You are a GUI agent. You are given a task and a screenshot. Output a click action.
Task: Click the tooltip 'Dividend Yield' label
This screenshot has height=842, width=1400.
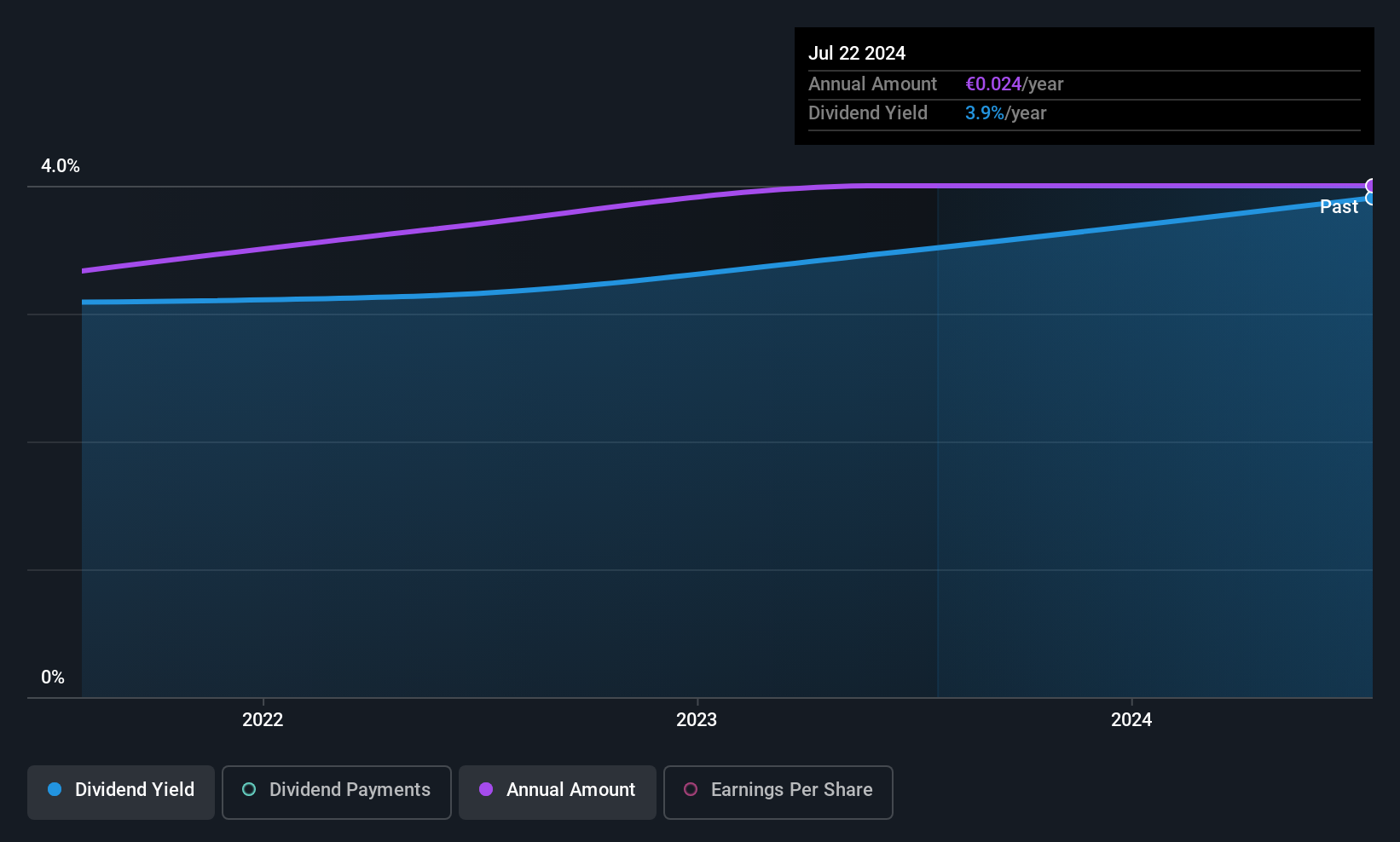[x=868, y=112]
